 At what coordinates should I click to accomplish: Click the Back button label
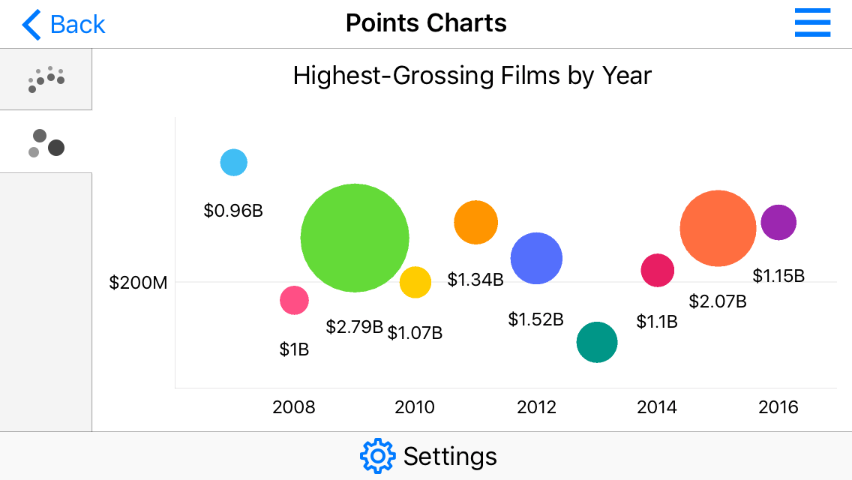[77, 24]
